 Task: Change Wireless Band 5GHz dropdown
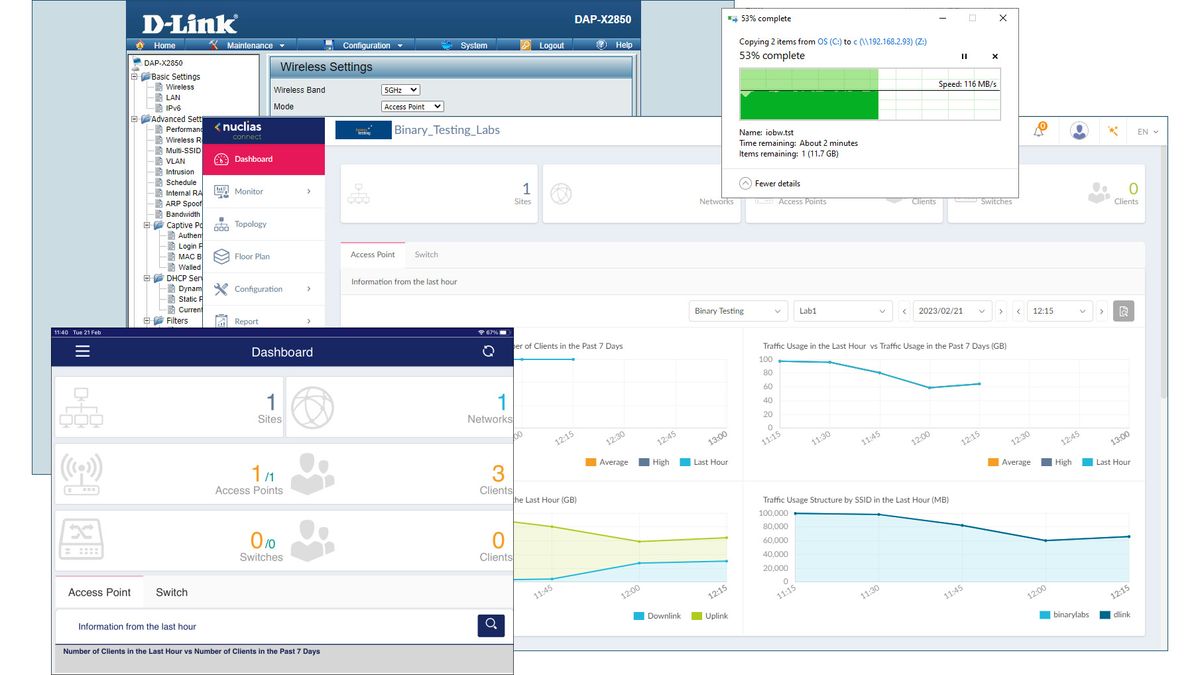pyautogui.click(x=400, y=90)
